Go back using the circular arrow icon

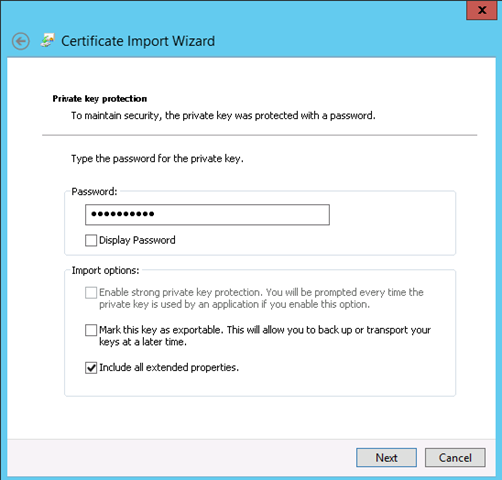tap(21, 41)
